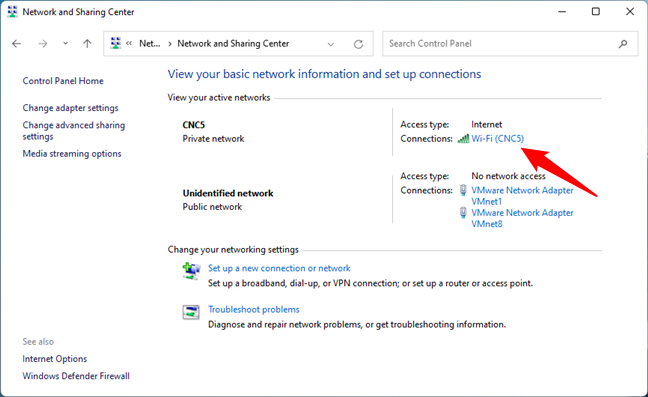Select the Net... breadcrumb item
The image size is (648, 397).
coord(150,43)
